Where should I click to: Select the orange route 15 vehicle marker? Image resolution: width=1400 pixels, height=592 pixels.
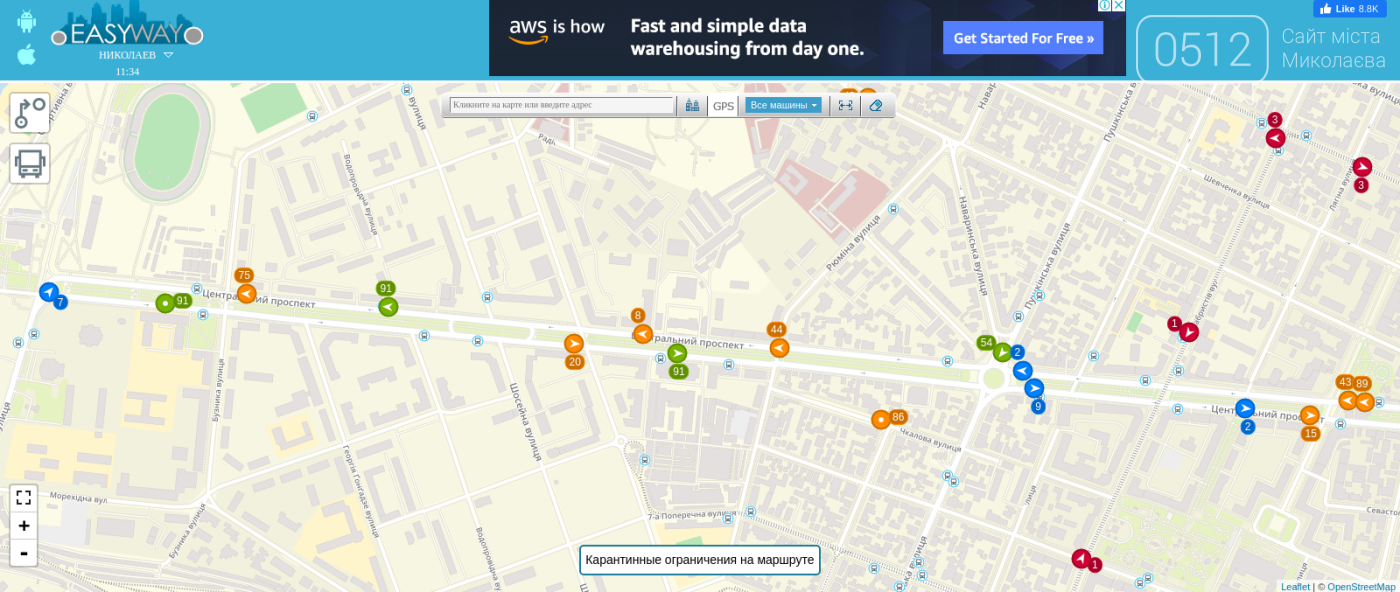pyautogui.click(x=1309, y=415)
